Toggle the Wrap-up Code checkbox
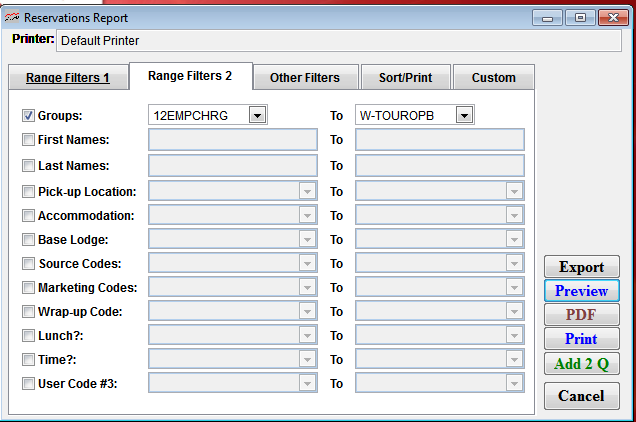 click(x=28, y=312)
